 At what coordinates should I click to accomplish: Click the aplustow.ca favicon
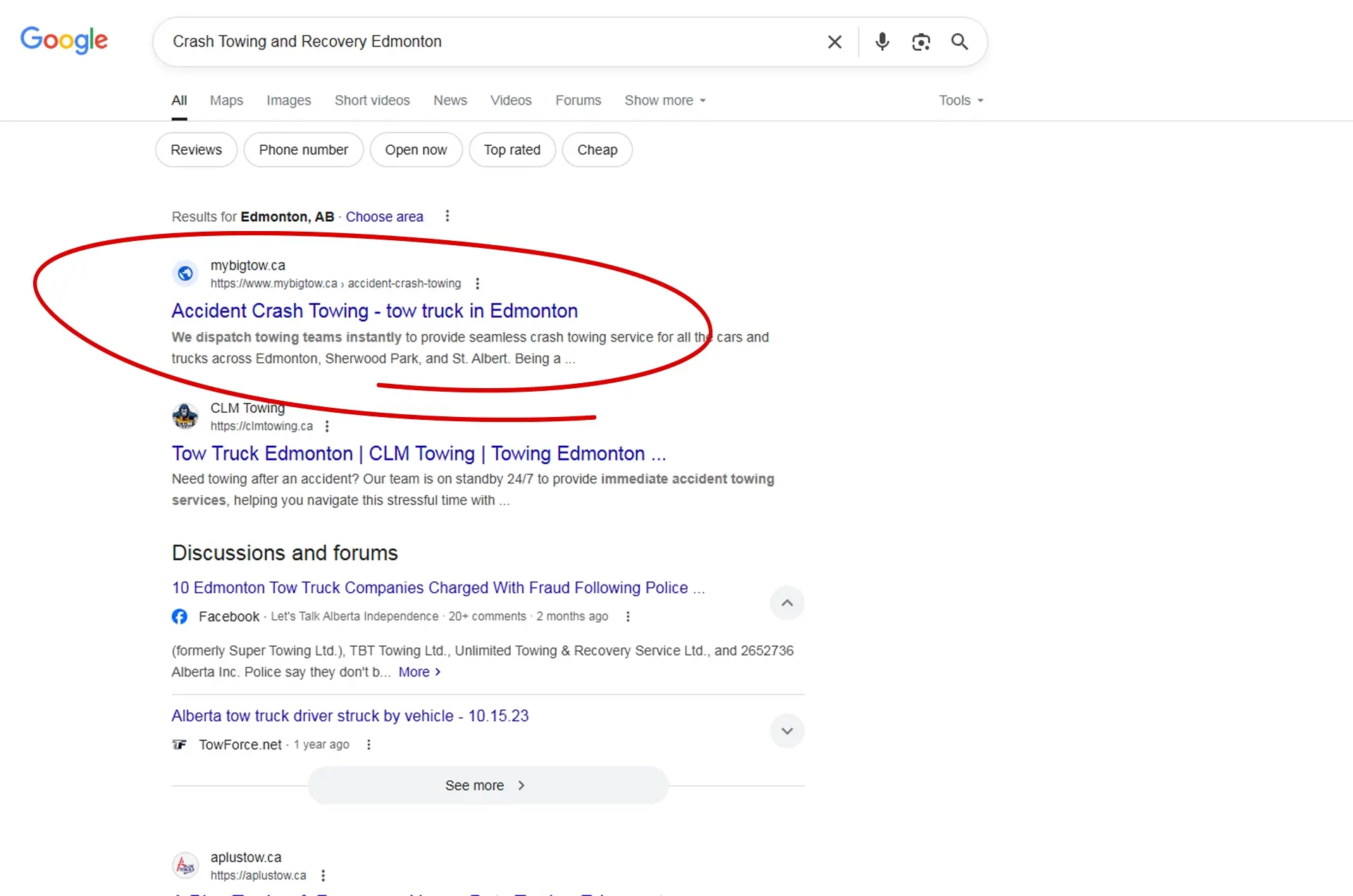point(185,865)
